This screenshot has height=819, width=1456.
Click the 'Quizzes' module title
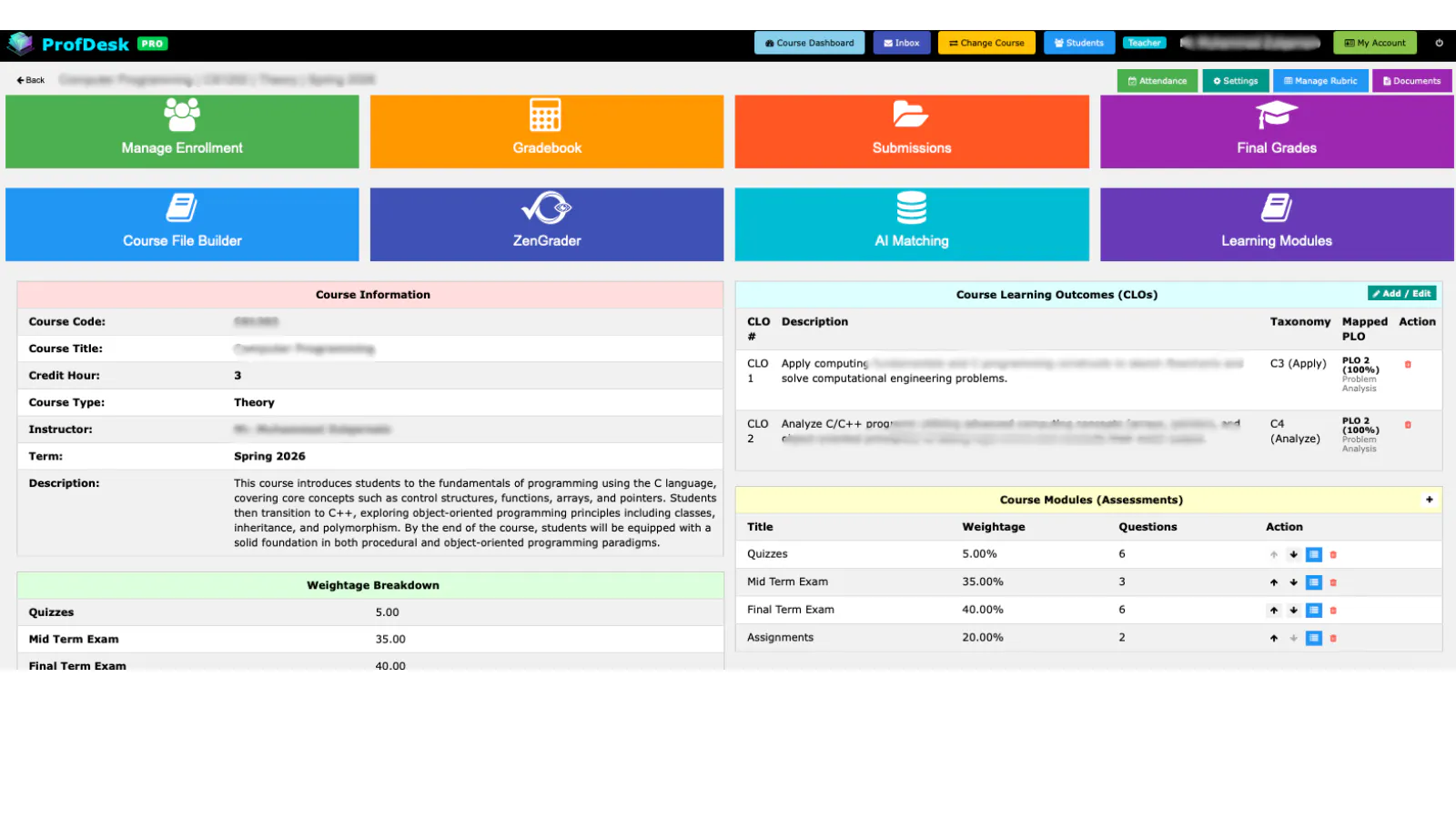tap(767, 554)
